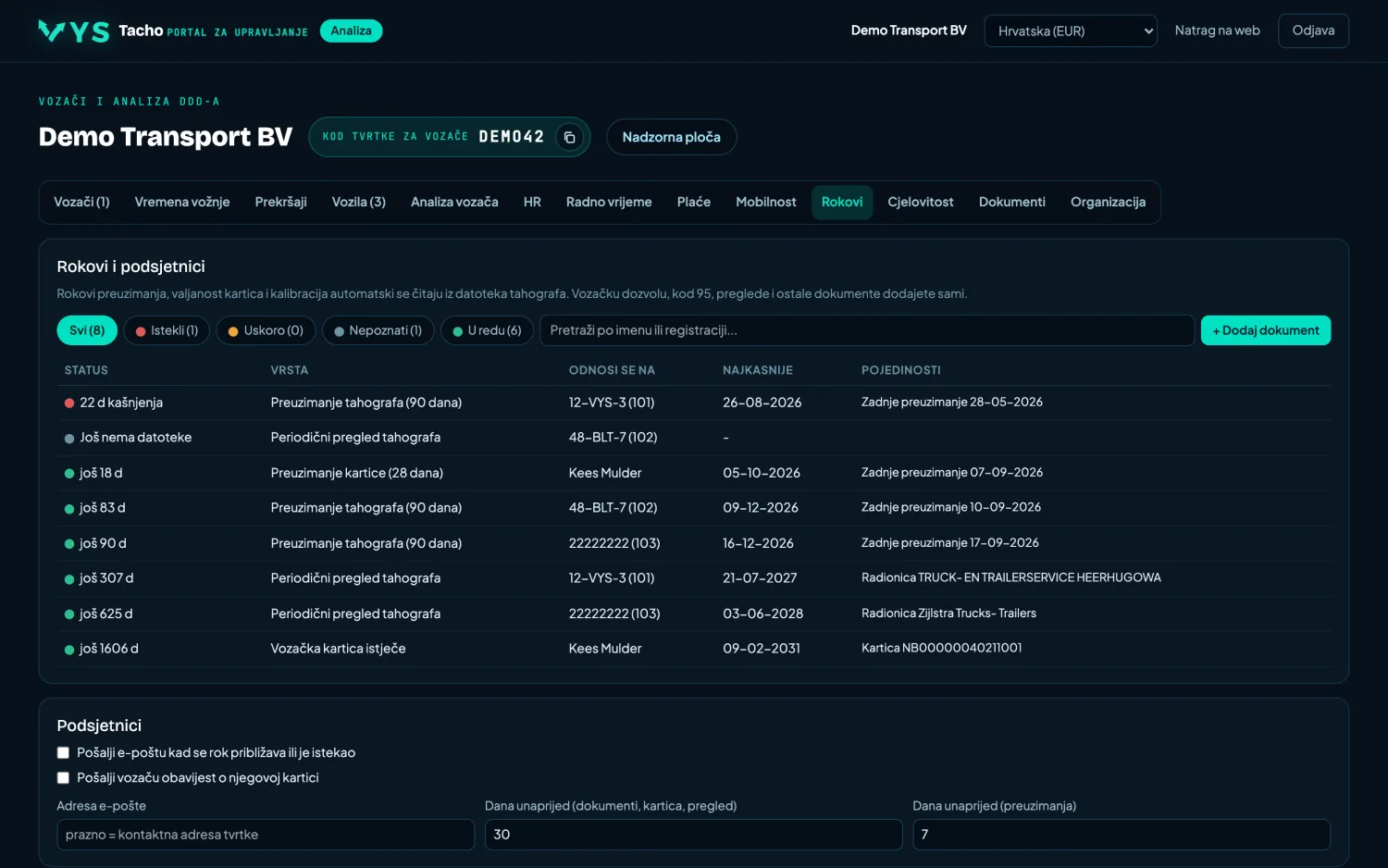
Task: Click deadline date 09-12-2026
Action: [761, 508]
